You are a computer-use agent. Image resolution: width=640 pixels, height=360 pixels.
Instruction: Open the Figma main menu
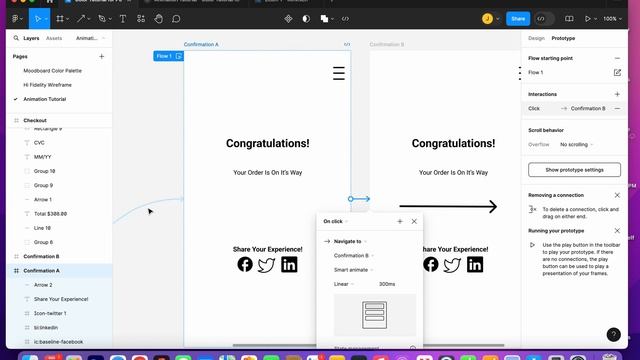click(17, 19)
